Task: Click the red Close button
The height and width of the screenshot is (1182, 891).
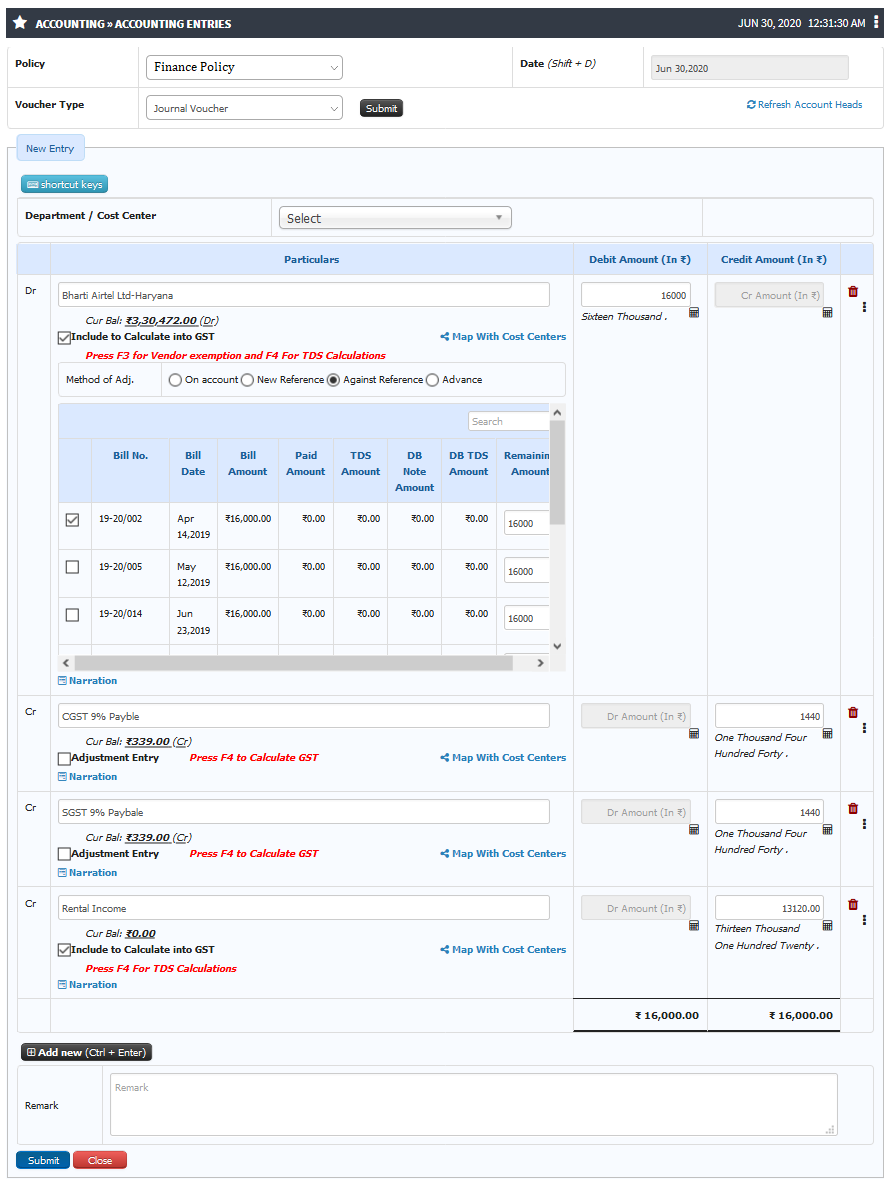Action: (x=100, y=1160)
